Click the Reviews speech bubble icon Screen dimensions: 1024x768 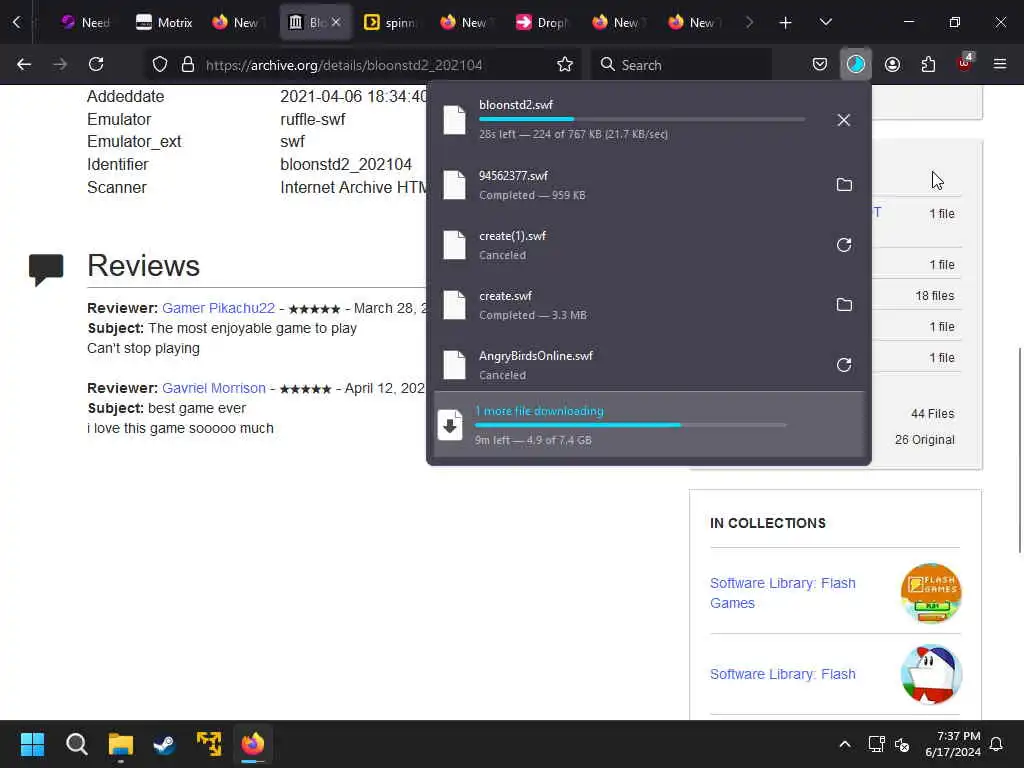pos(46,268)
